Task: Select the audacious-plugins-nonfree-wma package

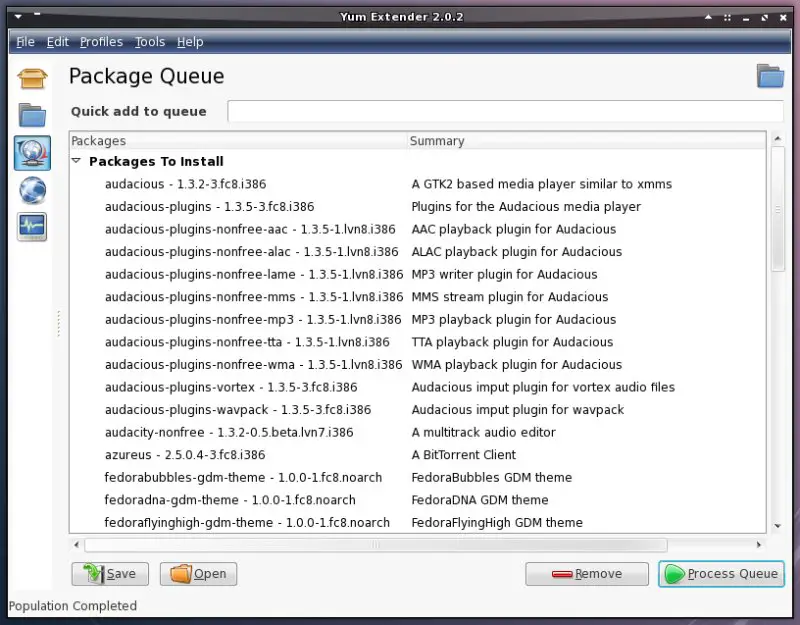Action: pos(418,364)
